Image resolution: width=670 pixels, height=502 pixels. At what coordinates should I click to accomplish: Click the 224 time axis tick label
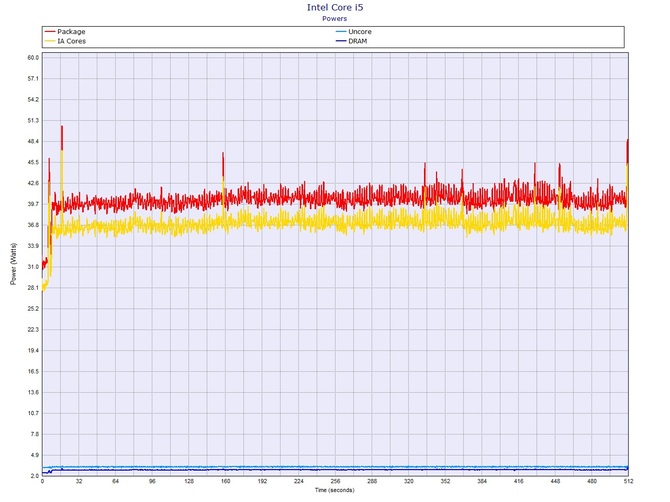(299, 481)
